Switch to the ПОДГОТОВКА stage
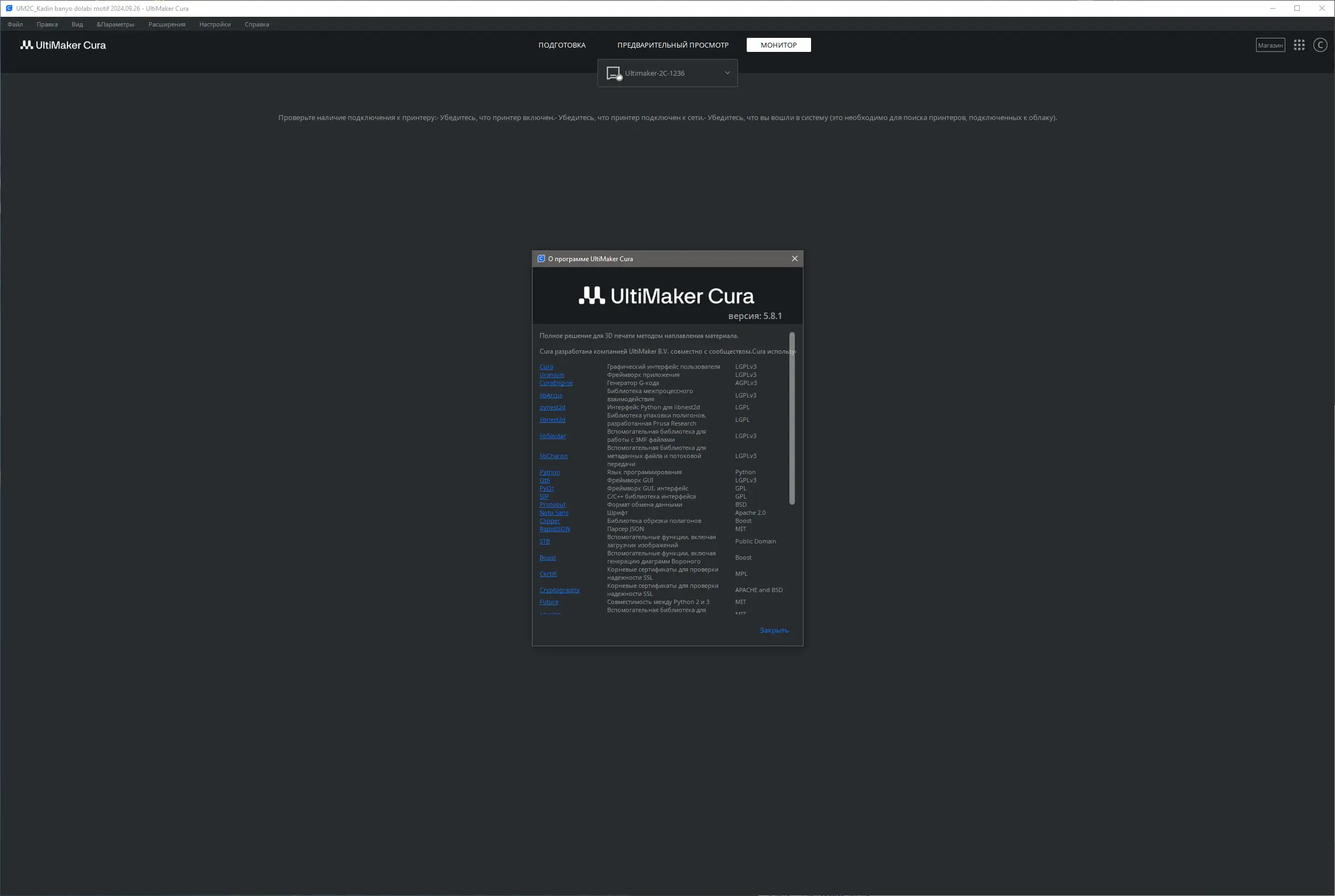The height and width of the screenshot is (896, 1335). pos(562,45)
